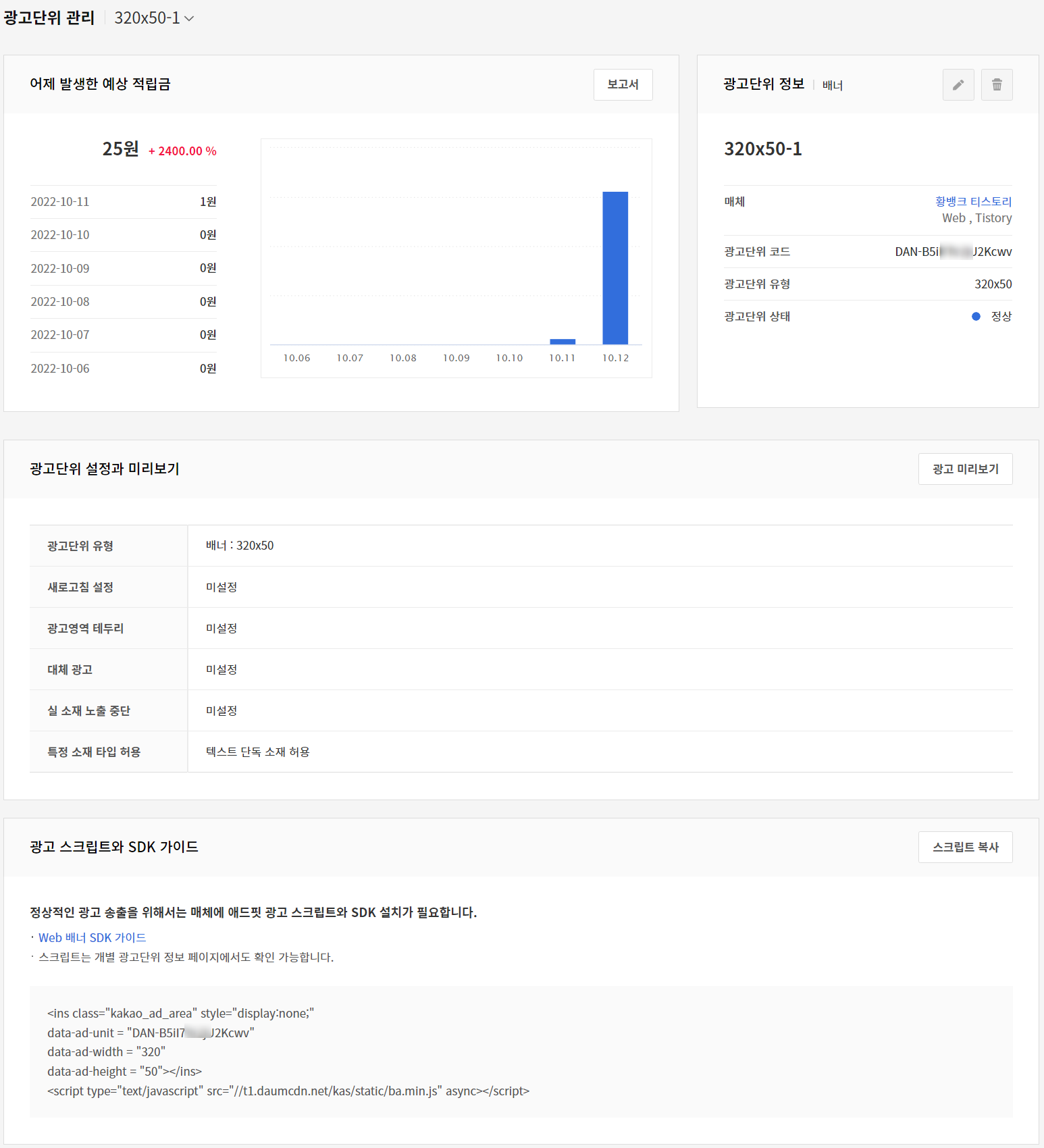Click the 광고단위 관리 page title
This screenshot has height=1148, width=1044.
[x=49, y=18]
